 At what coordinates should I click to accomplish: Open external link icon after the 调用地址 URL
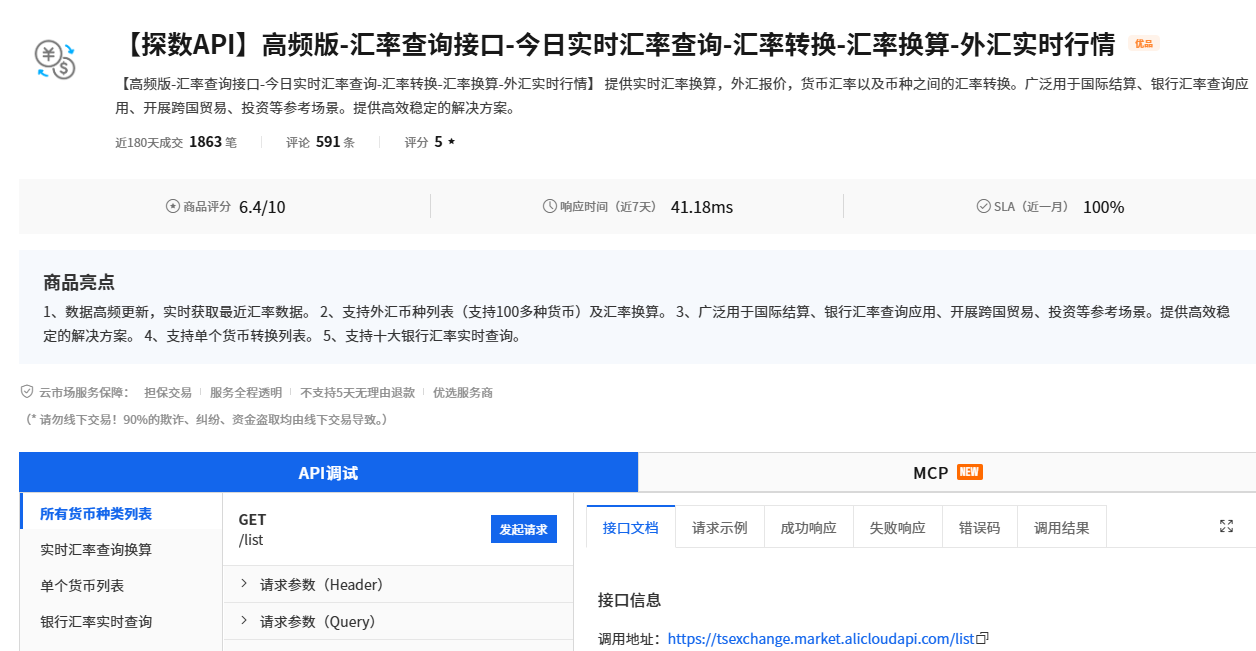click(x=983, y=638)
